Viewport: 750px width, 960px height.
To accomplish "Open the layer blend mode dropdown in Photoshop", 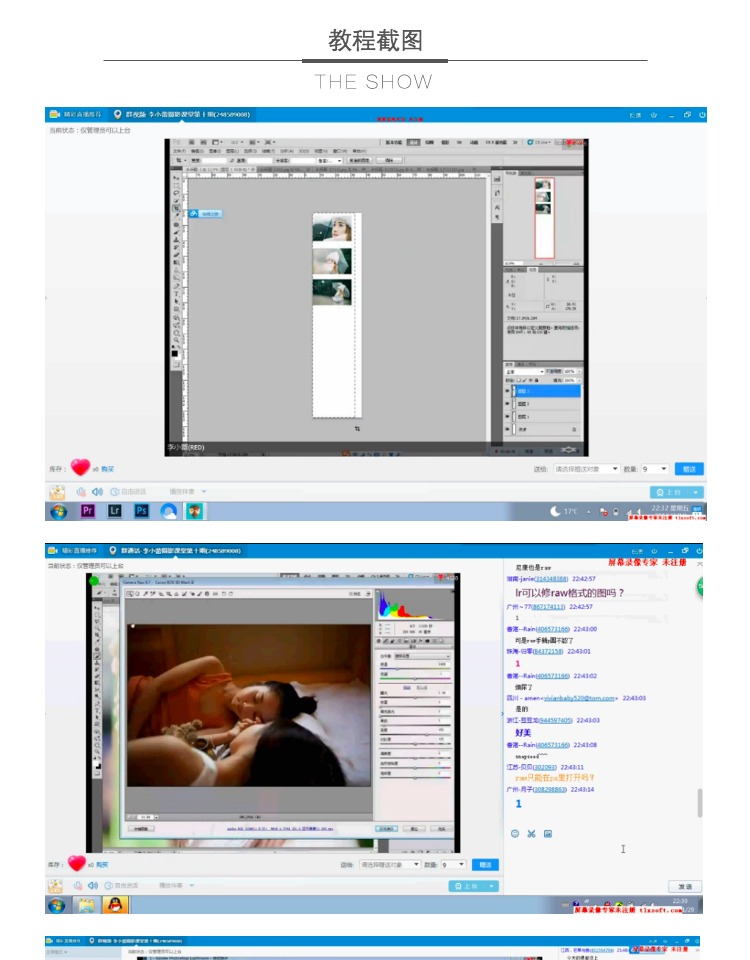I will pyautogui.click(x=525, y=372).
